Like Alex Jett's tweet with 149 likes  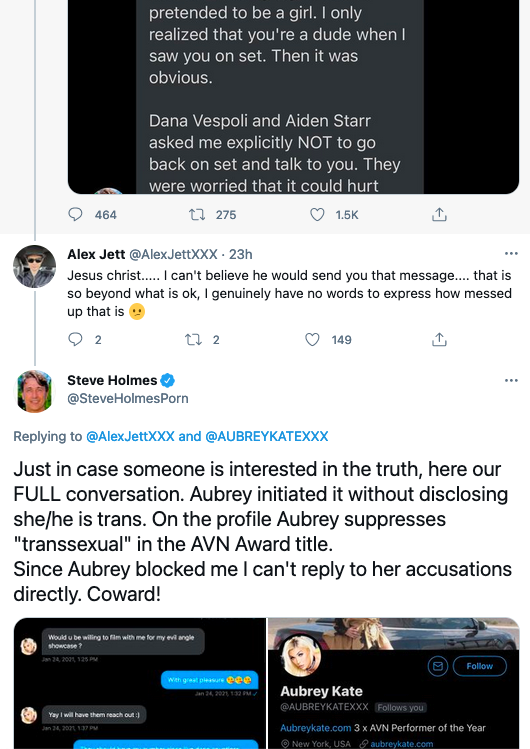tap(312, 340)
